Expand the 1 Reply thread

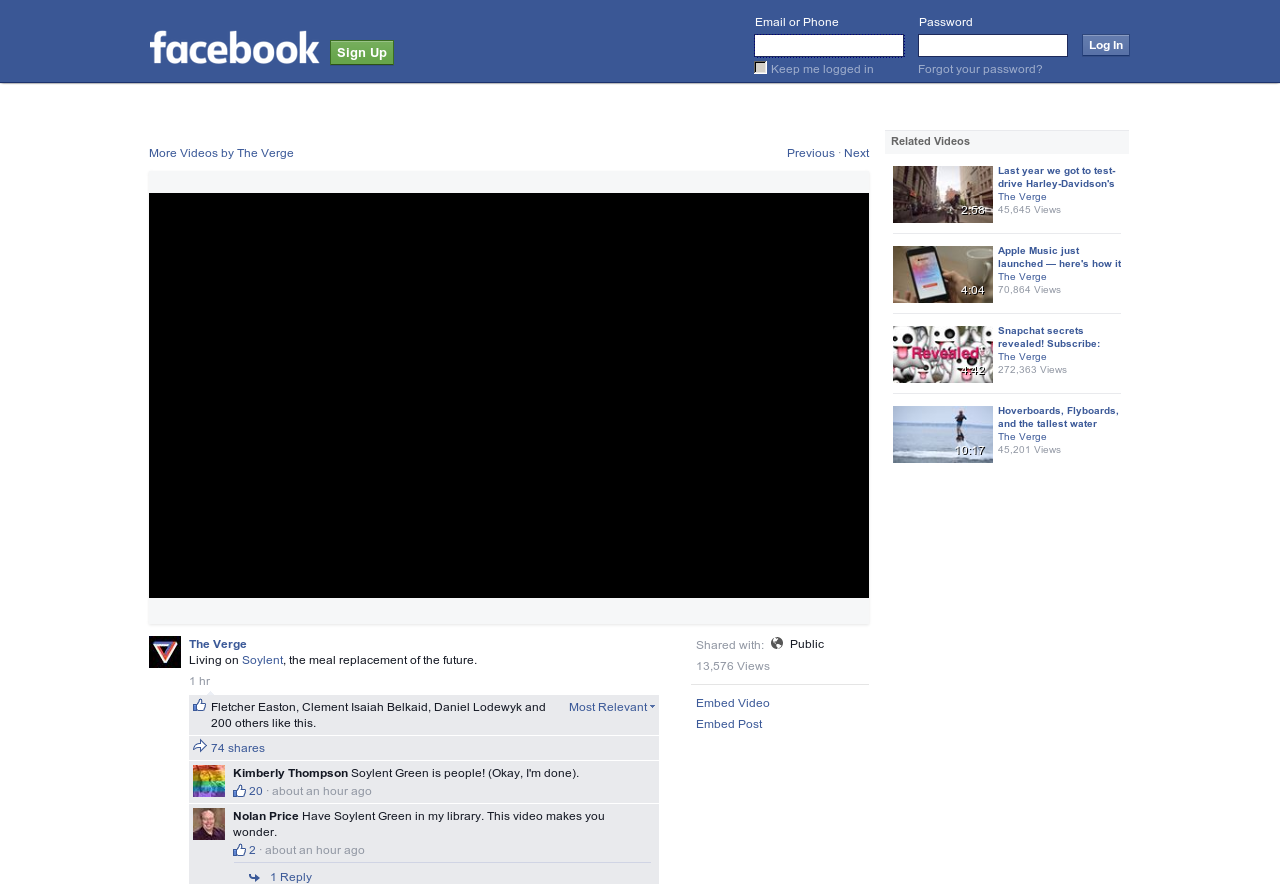coord(291,877)
